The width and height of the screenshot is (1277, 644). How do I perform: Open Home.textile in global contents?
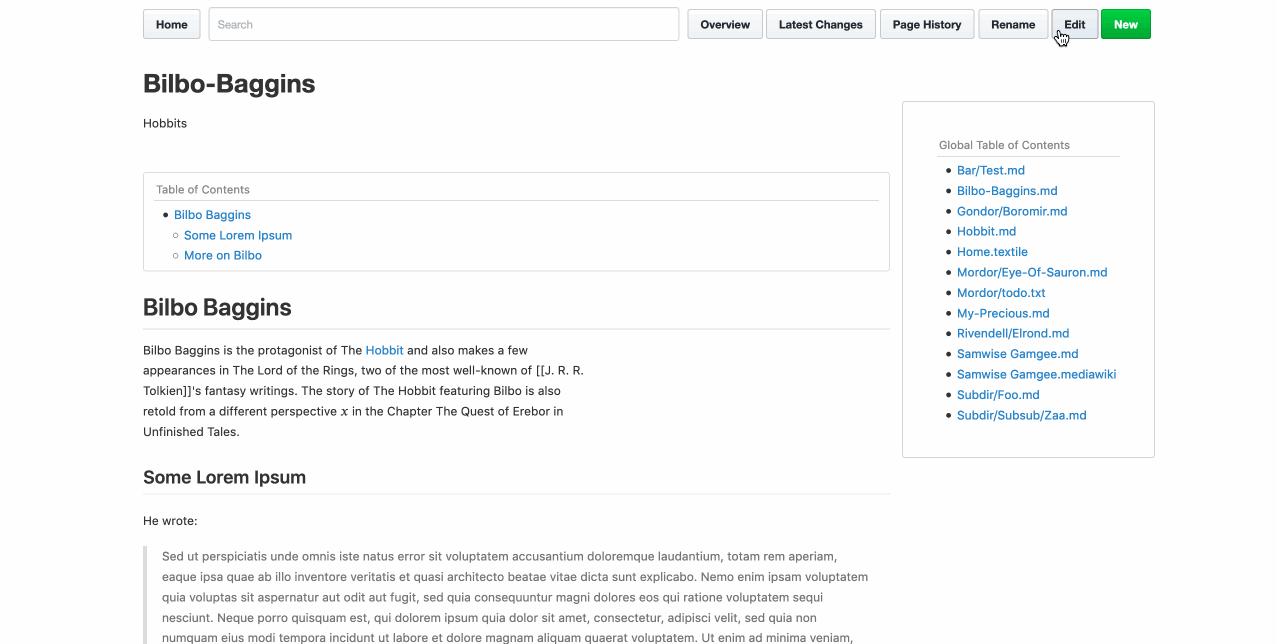992,252
